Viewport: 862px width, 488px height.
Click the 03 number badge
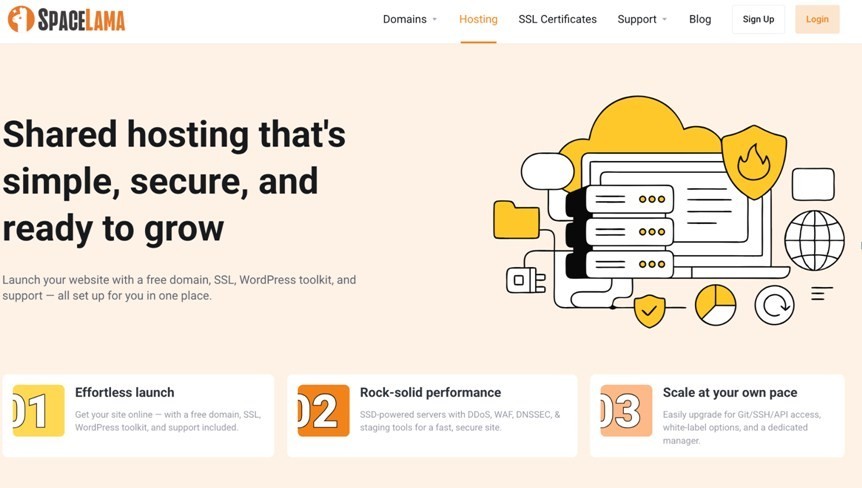(626, 411)
